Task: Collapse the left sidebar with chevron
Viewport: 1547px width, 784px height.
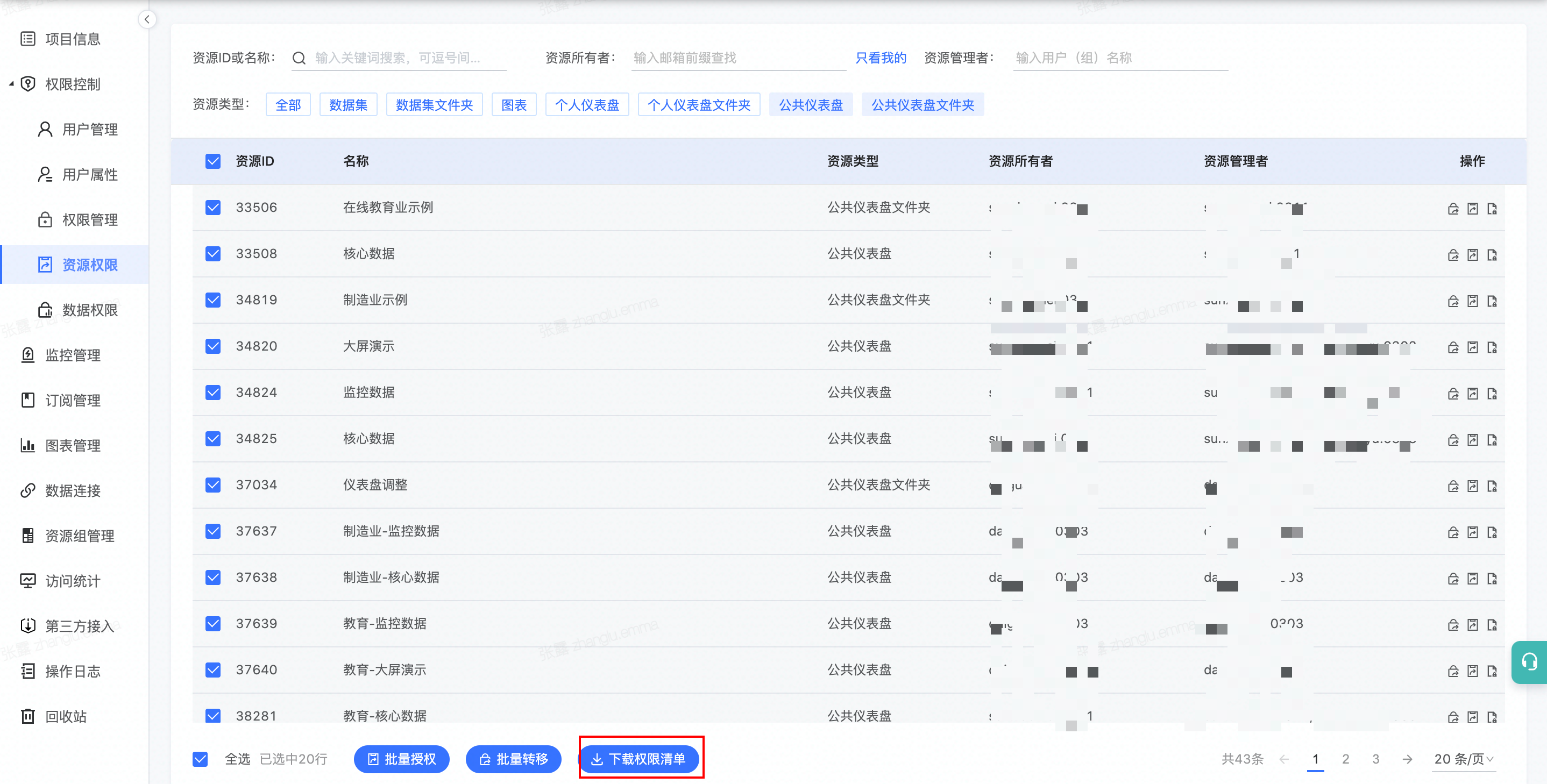Action: 146,20
